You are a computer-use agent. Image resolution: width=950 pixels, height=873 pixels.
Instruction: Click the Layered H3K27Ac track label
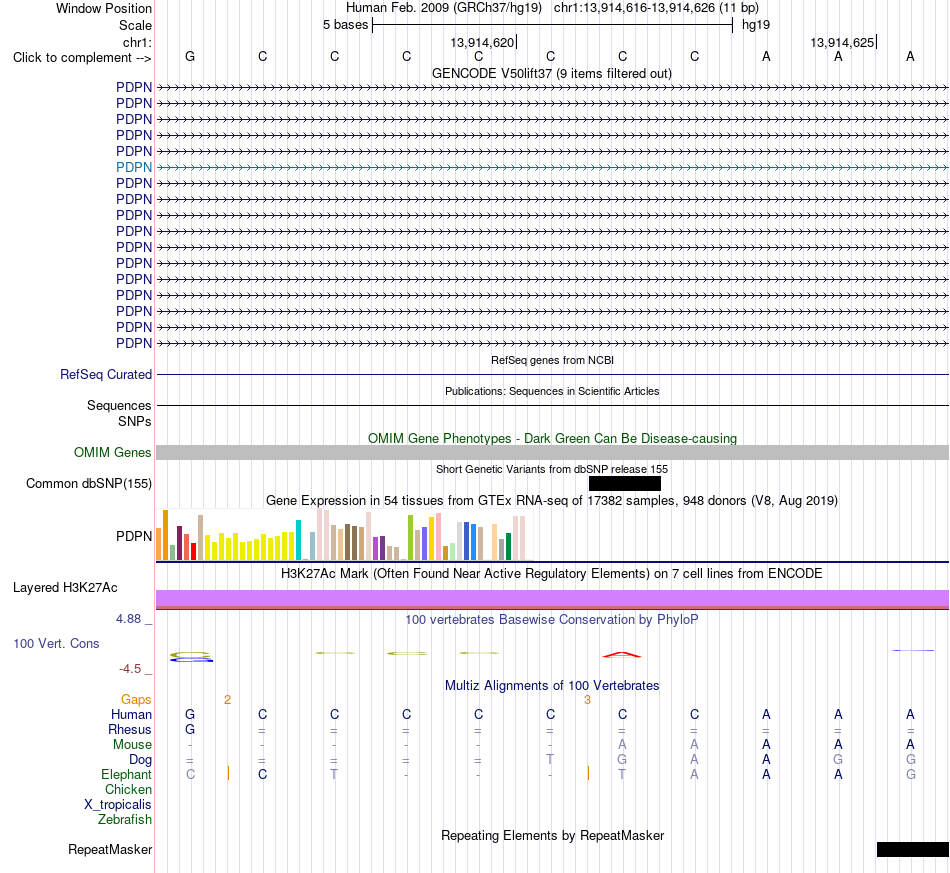pos(65,588)
